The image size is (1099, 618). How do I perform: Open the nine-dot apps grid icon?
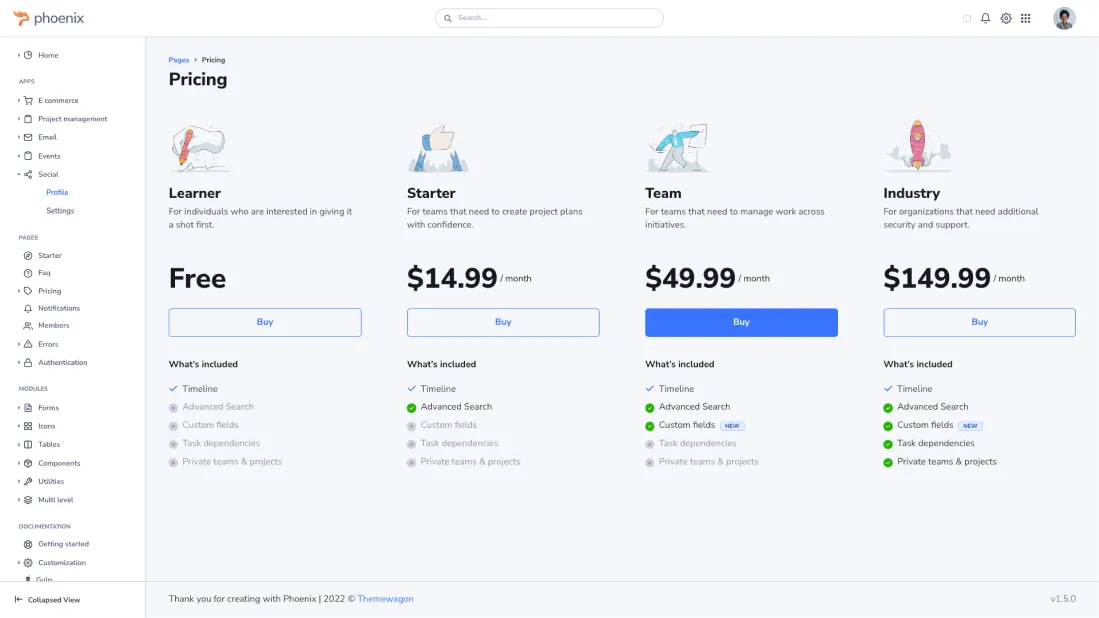point(1026,18)
